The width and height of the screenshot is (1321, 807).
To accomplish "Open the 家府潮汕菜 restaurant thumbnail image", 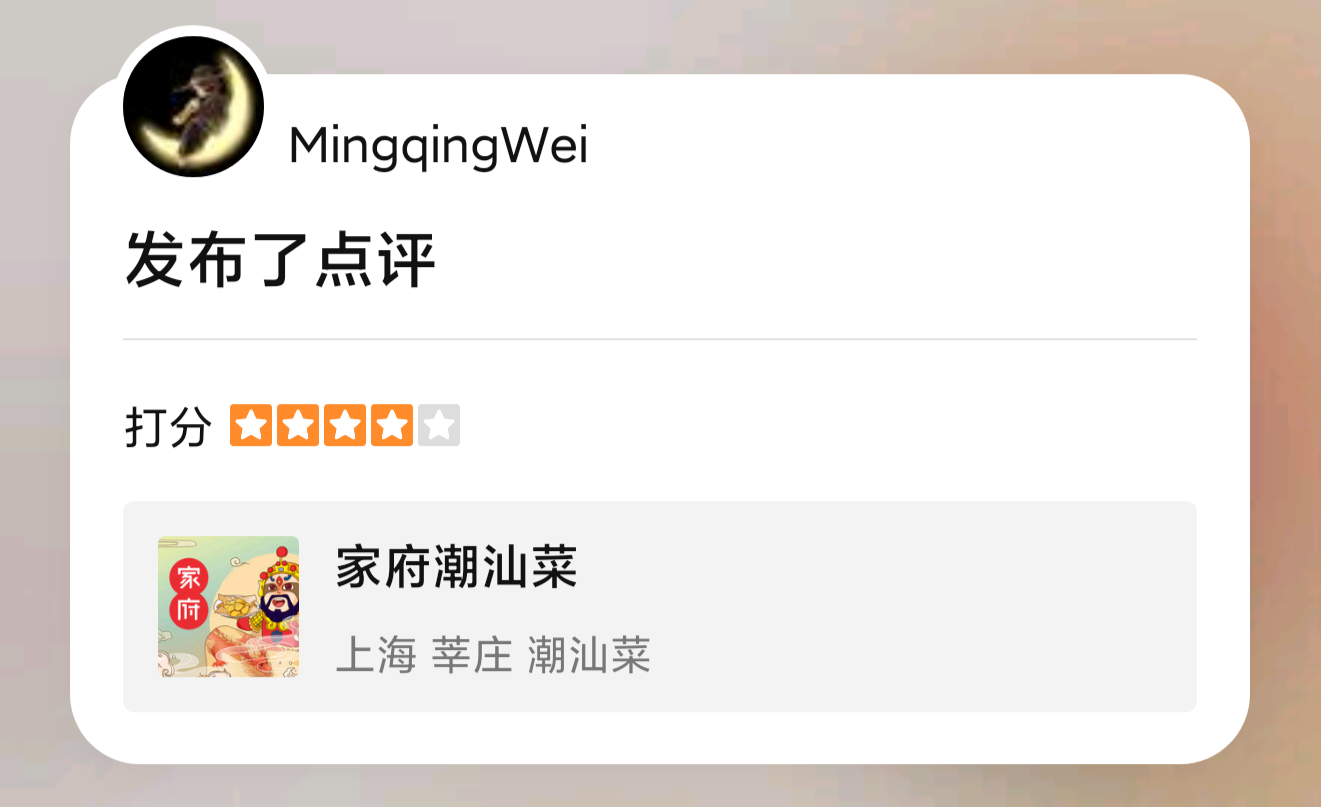I will tap(228, 607).
